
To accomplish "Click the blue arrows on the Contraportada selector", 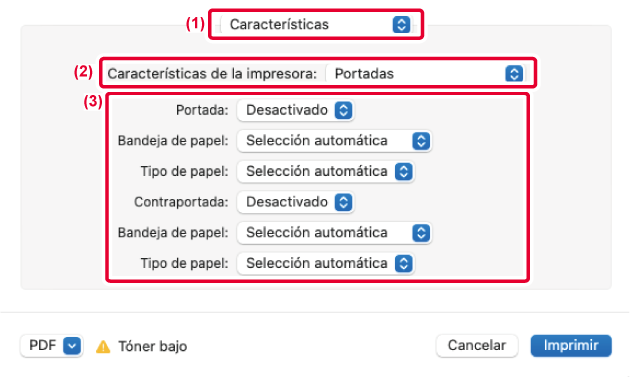I will [x=344, y=202].
